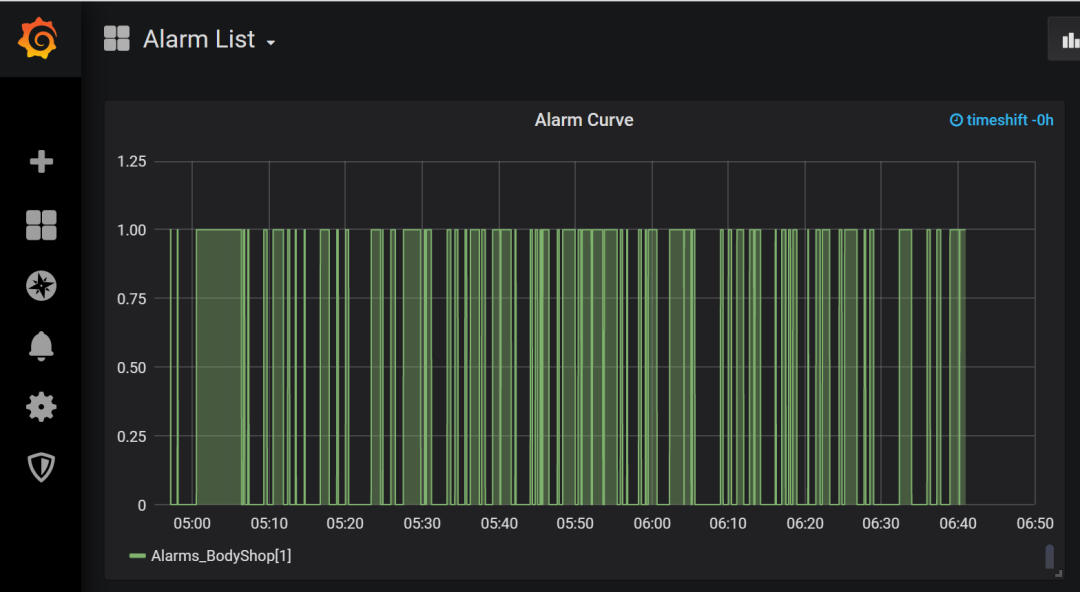The width and height of the screenshot is (1080, 592).
Task: Click the green Alarms_BodyShop[1] legend color swatch
Action: (x=138, y=555)
